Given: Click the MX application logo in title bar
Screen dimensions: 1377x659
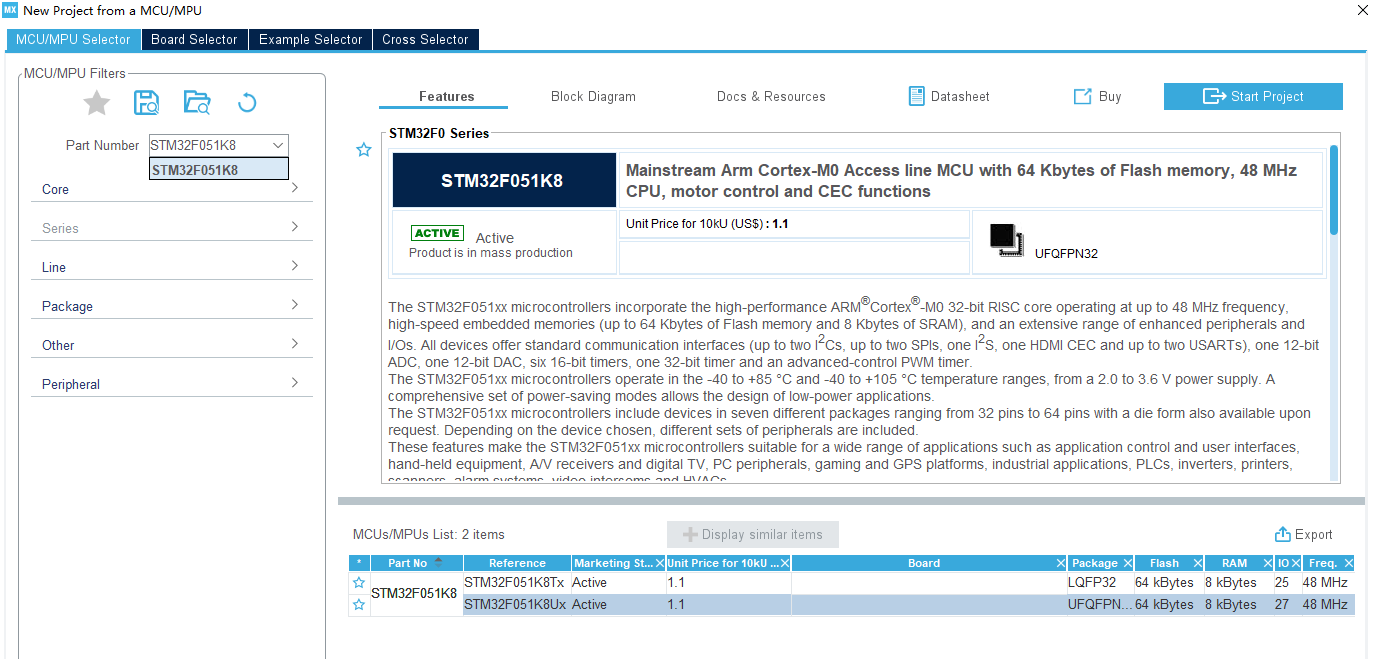Looking at the screenshot, I should (10, 10).
